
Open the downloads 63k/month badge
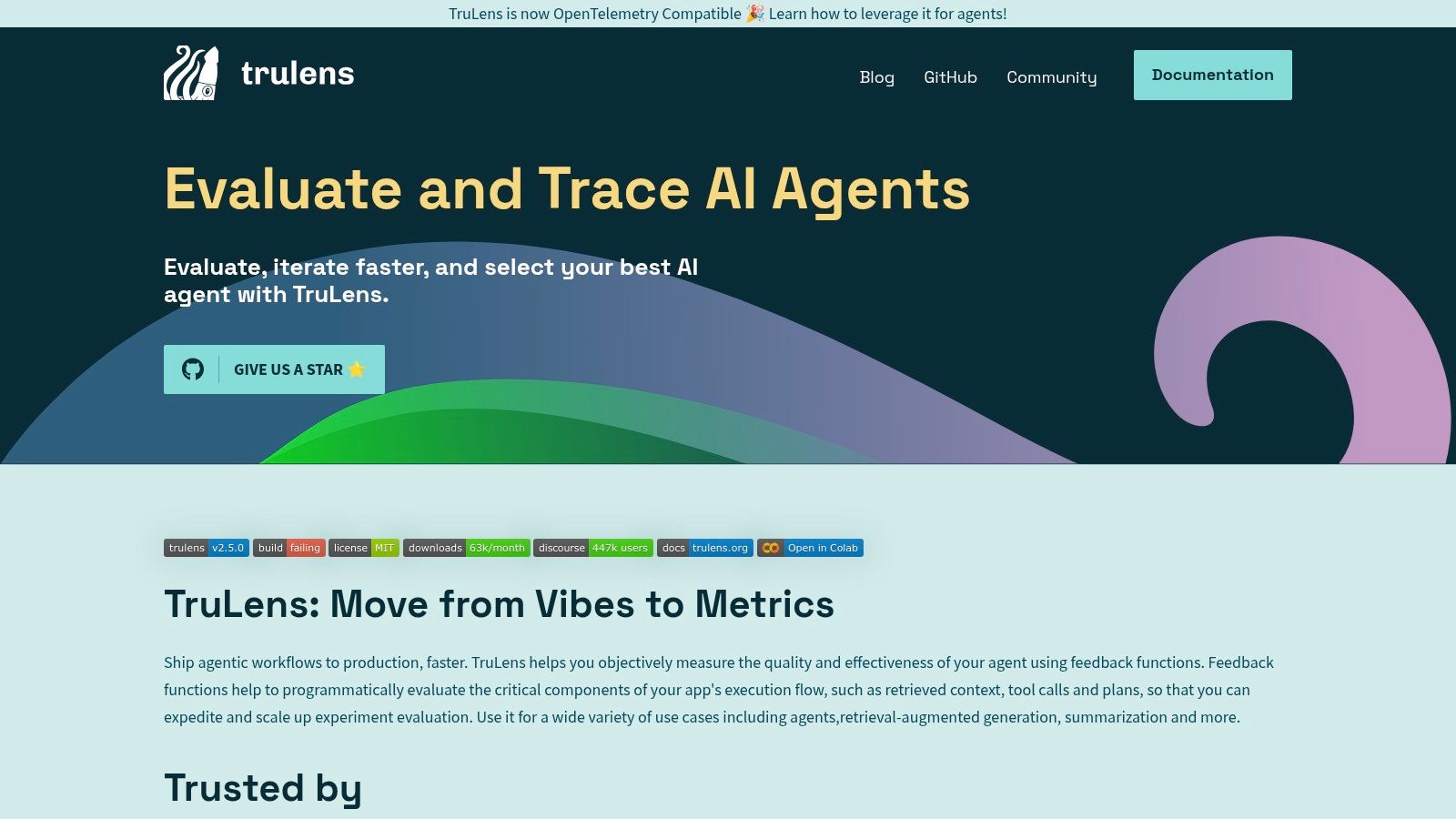tap(467, 548)
